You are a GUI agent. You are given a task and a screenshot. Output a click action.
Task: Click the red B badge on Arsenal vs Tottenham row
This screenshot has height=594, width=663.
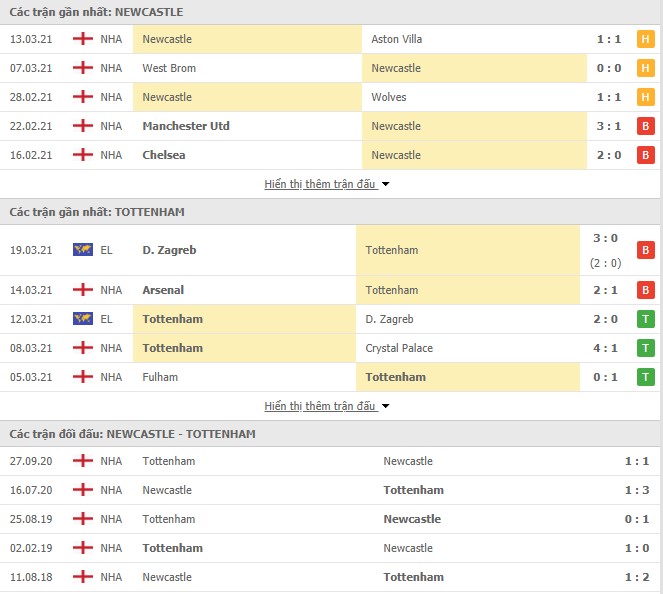(x=645, y=290)
